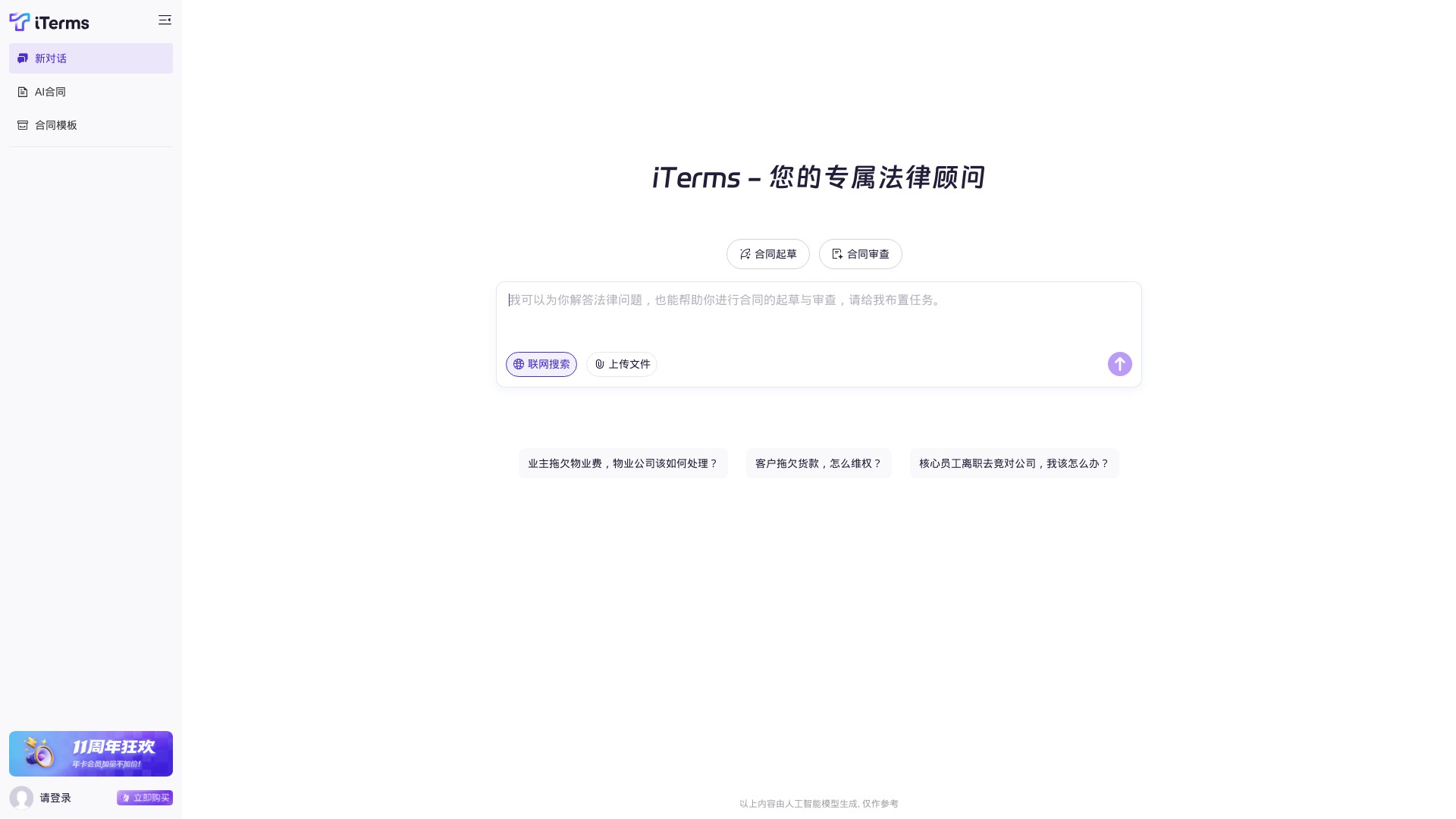Select the chat bubble icon beside 新对话
The width and height of the screenshot is (1456, 819).
(23, 58)
